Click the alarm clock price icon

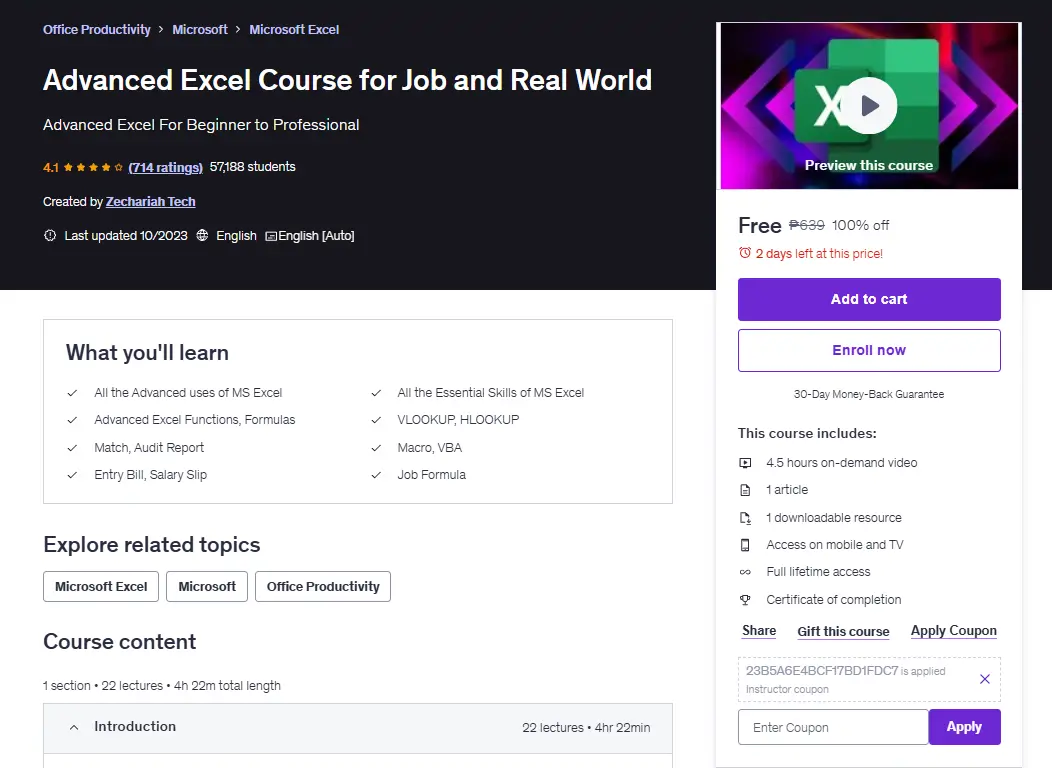745,253
